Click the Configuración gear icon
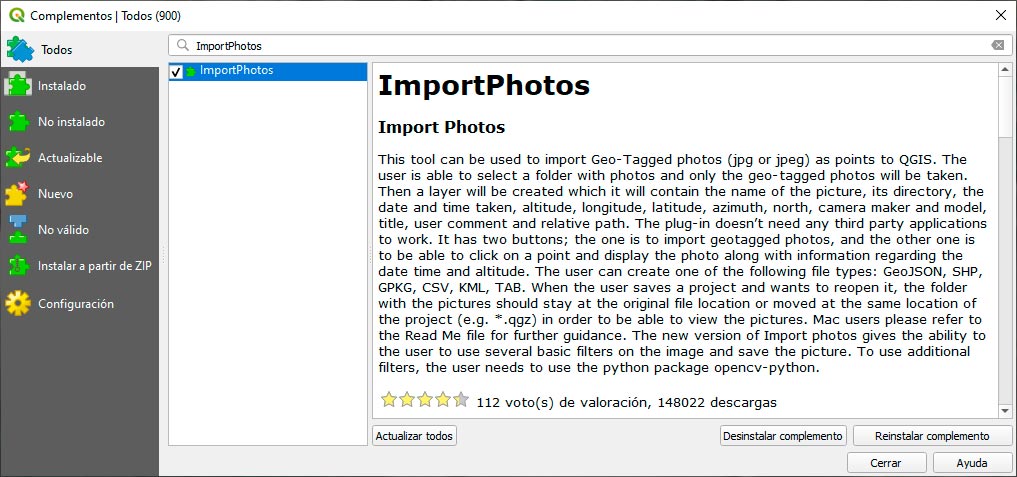 point(18,304)
